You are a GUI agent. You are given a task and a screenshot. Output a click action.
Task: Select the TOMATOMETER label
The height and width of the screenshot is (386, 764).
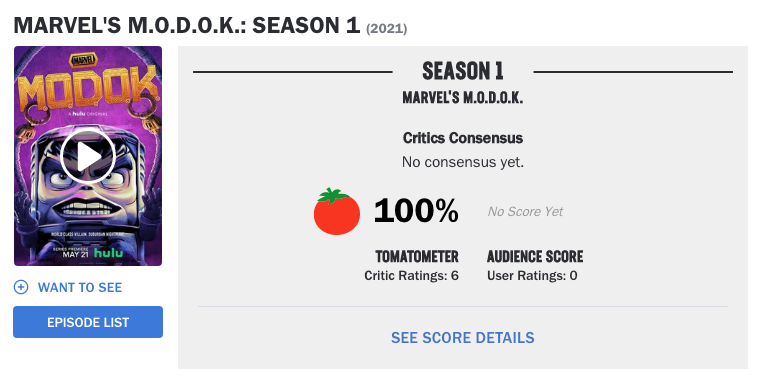tap(417, 256)
